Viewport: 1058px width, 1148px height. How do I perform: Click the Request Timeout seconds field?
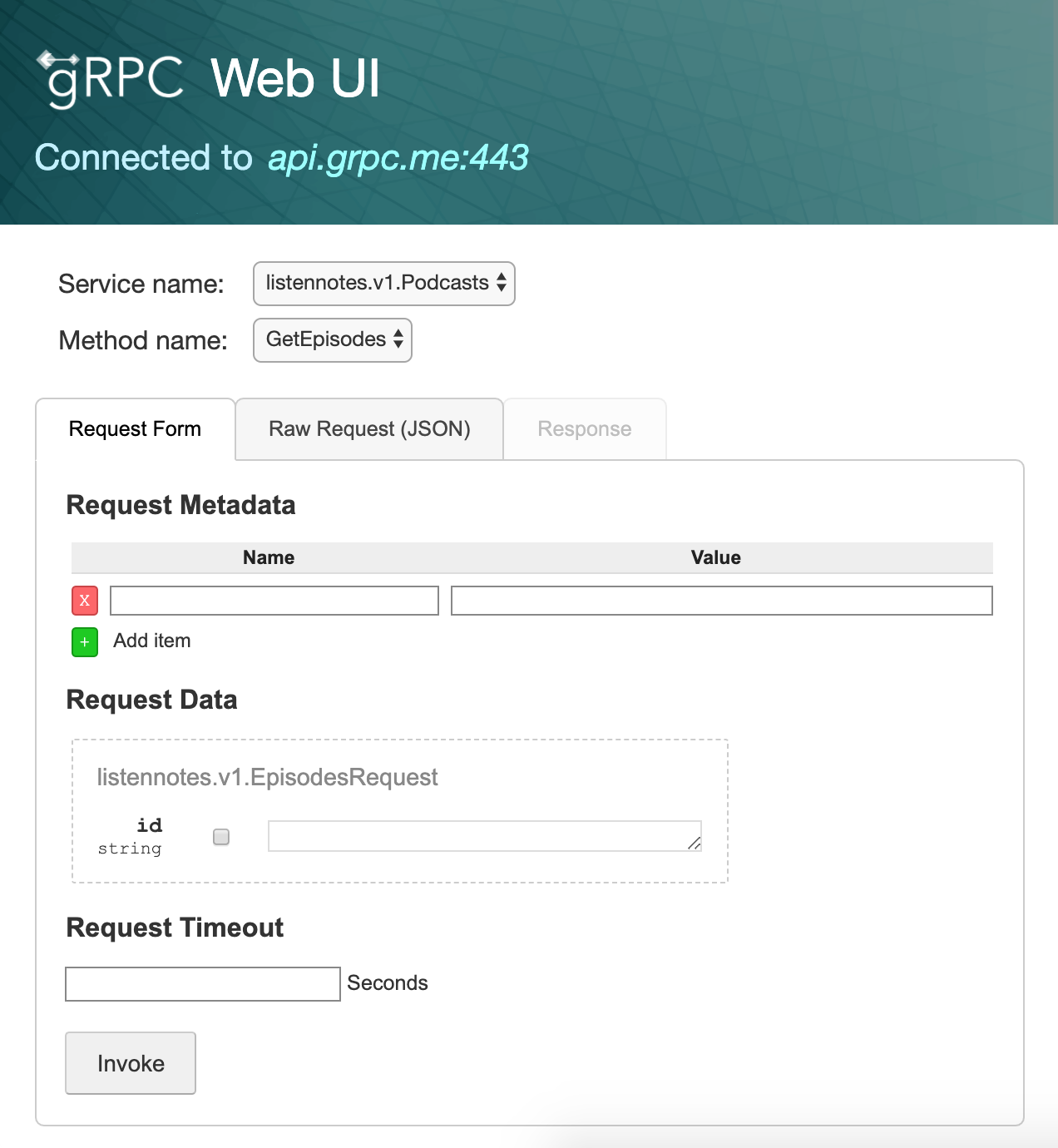[x=202, y=983]
